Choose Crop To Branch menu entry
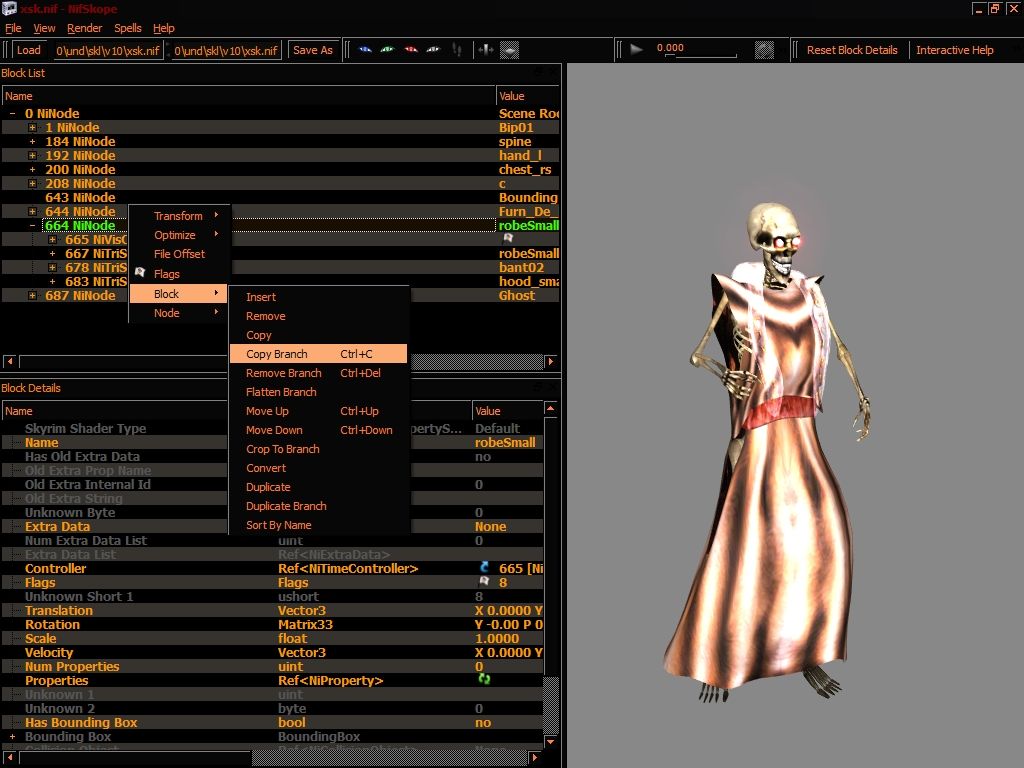Screen dimensions: 1024x768 pos(318,449)
